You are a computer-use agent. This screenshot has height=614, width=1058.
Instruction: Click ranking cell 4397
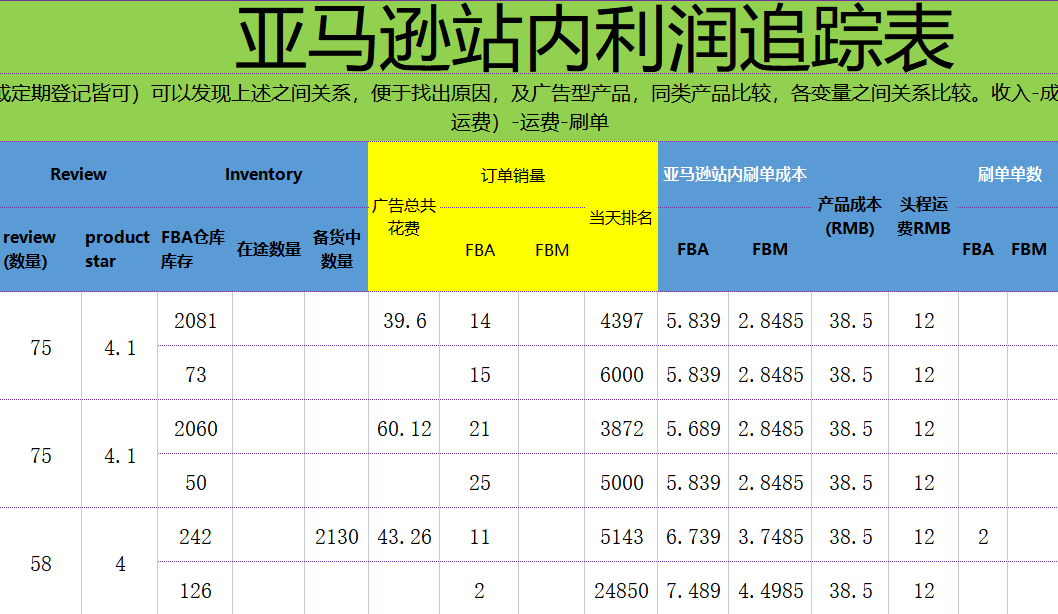(621, 320)
